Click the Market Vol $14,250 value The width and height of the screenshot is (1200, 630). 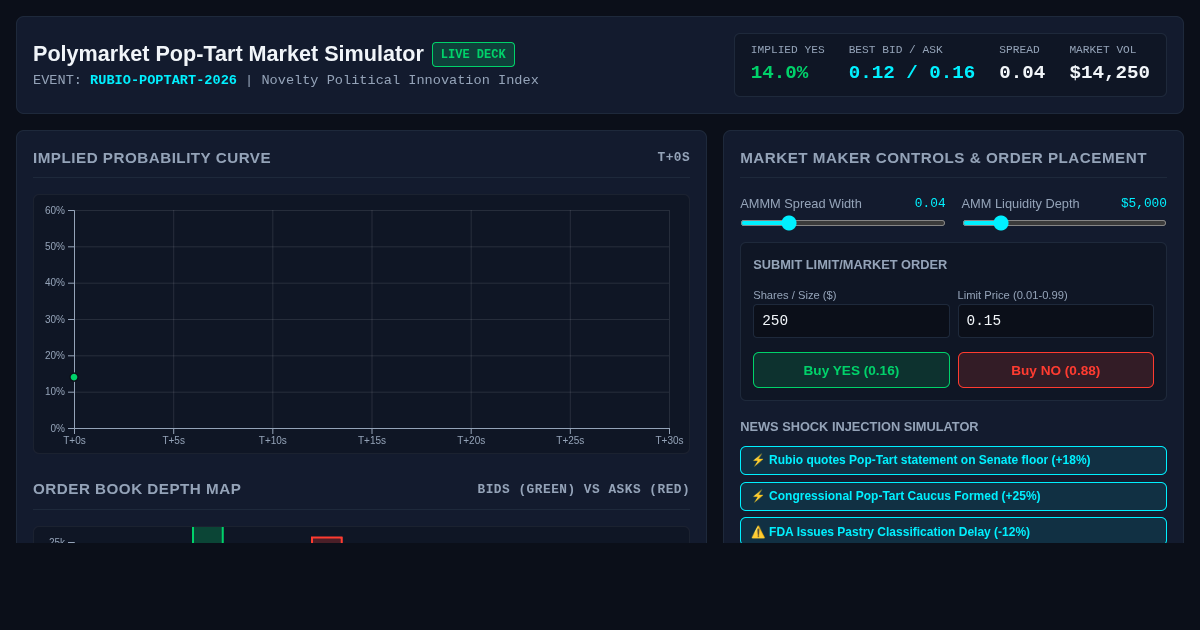click(1109, 73)
